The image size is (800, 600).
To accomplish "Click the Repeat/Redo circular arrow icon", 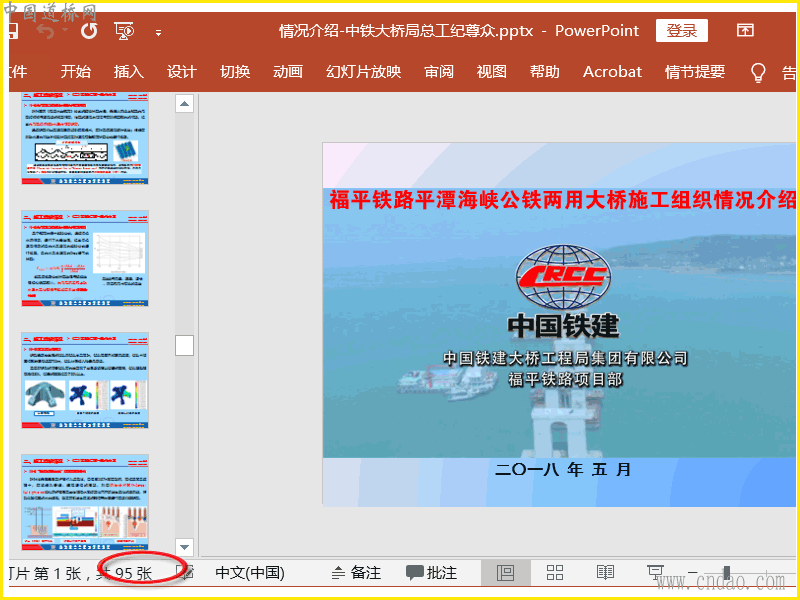I will pyautogui.click(x=89, y=31).
